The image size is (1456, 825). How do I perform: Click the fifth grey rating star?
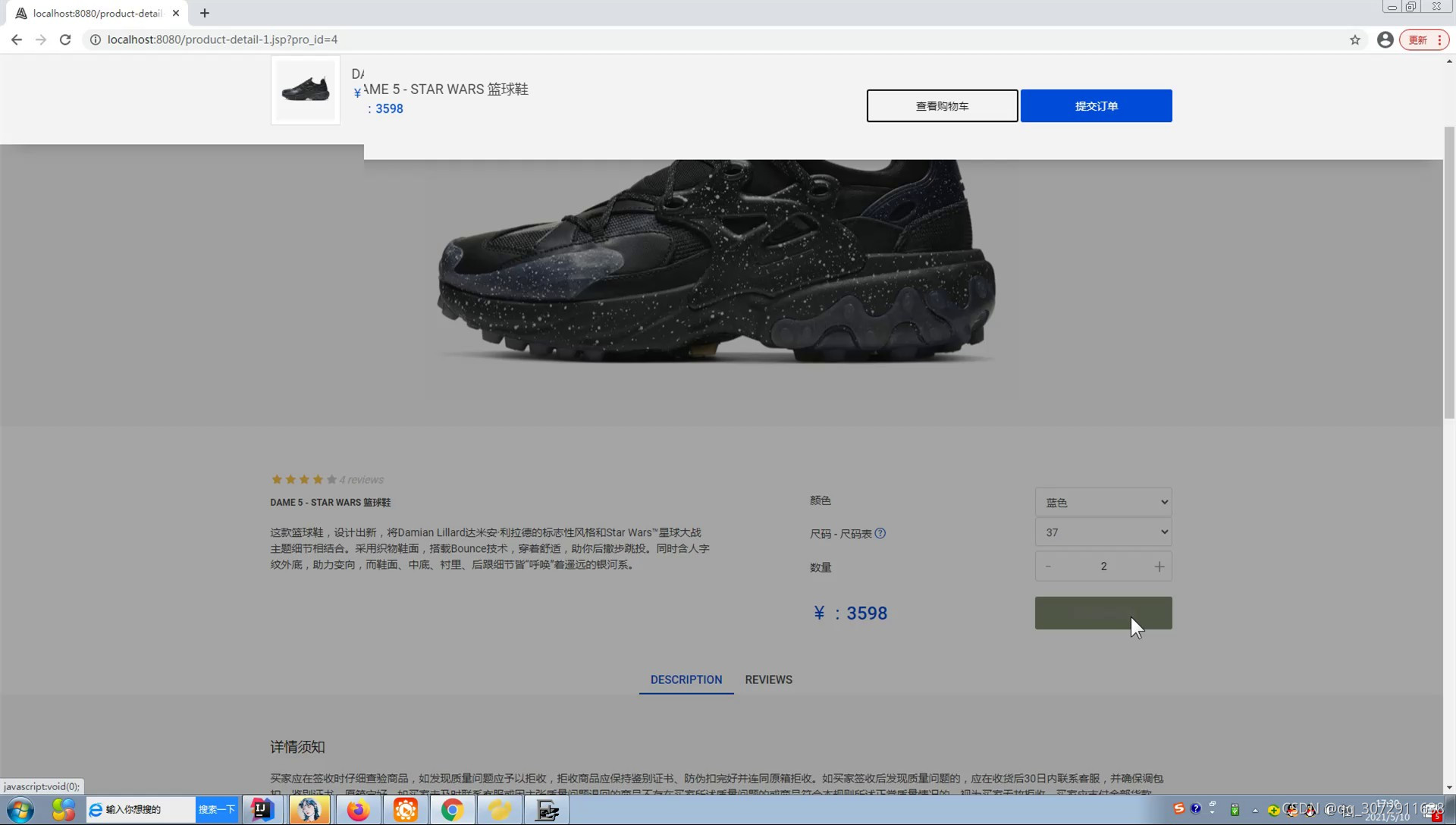pos(331,479)
